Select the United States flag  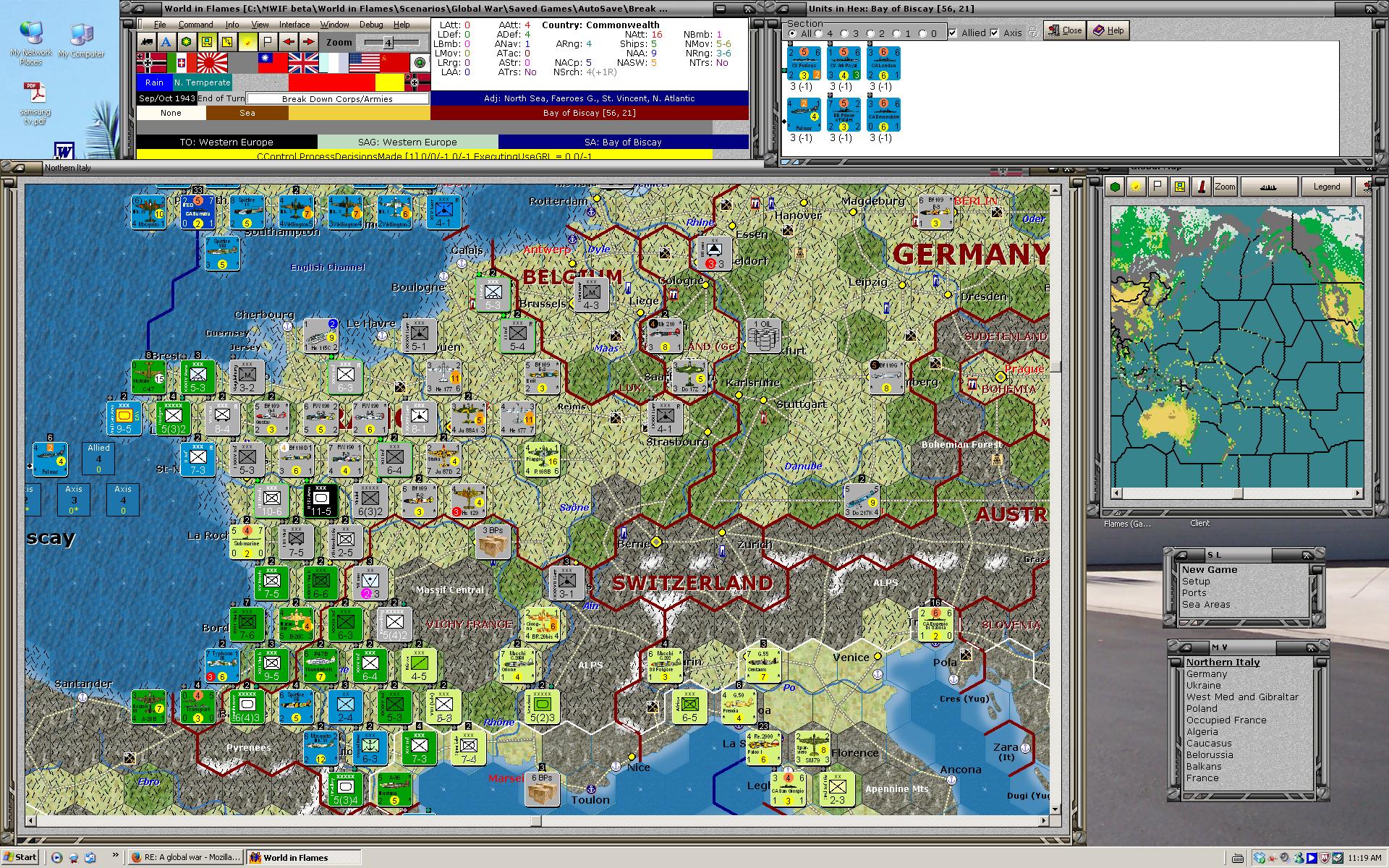[x=364, y=64]
